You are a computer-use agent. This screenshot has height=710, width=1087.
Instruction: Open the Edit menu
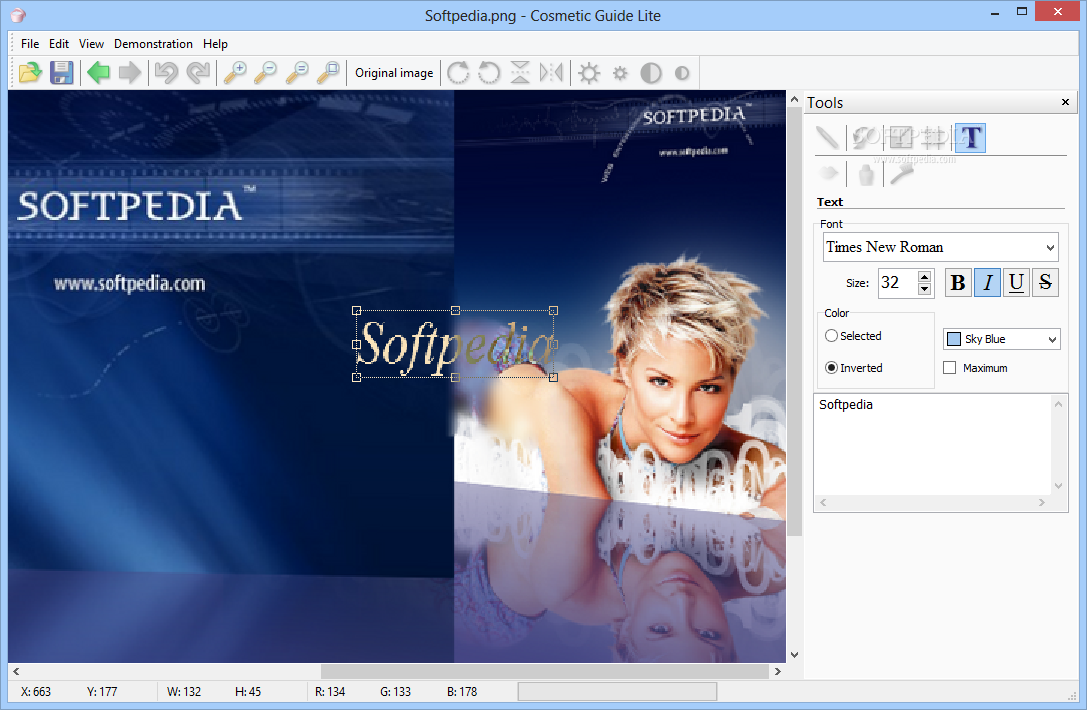59,44
